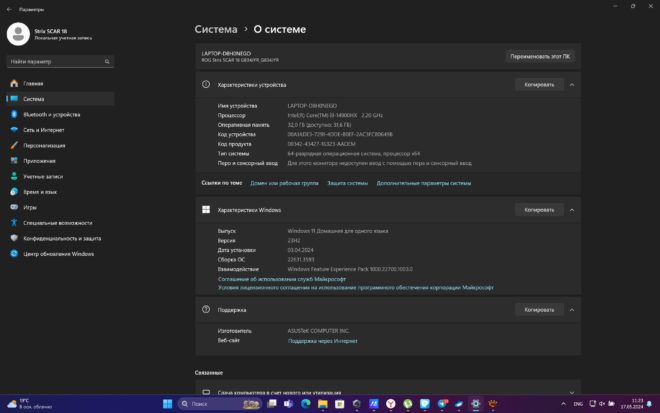Open Дополнительные параметры системы link
Screen dimensions: 660x413
point(424,183)
